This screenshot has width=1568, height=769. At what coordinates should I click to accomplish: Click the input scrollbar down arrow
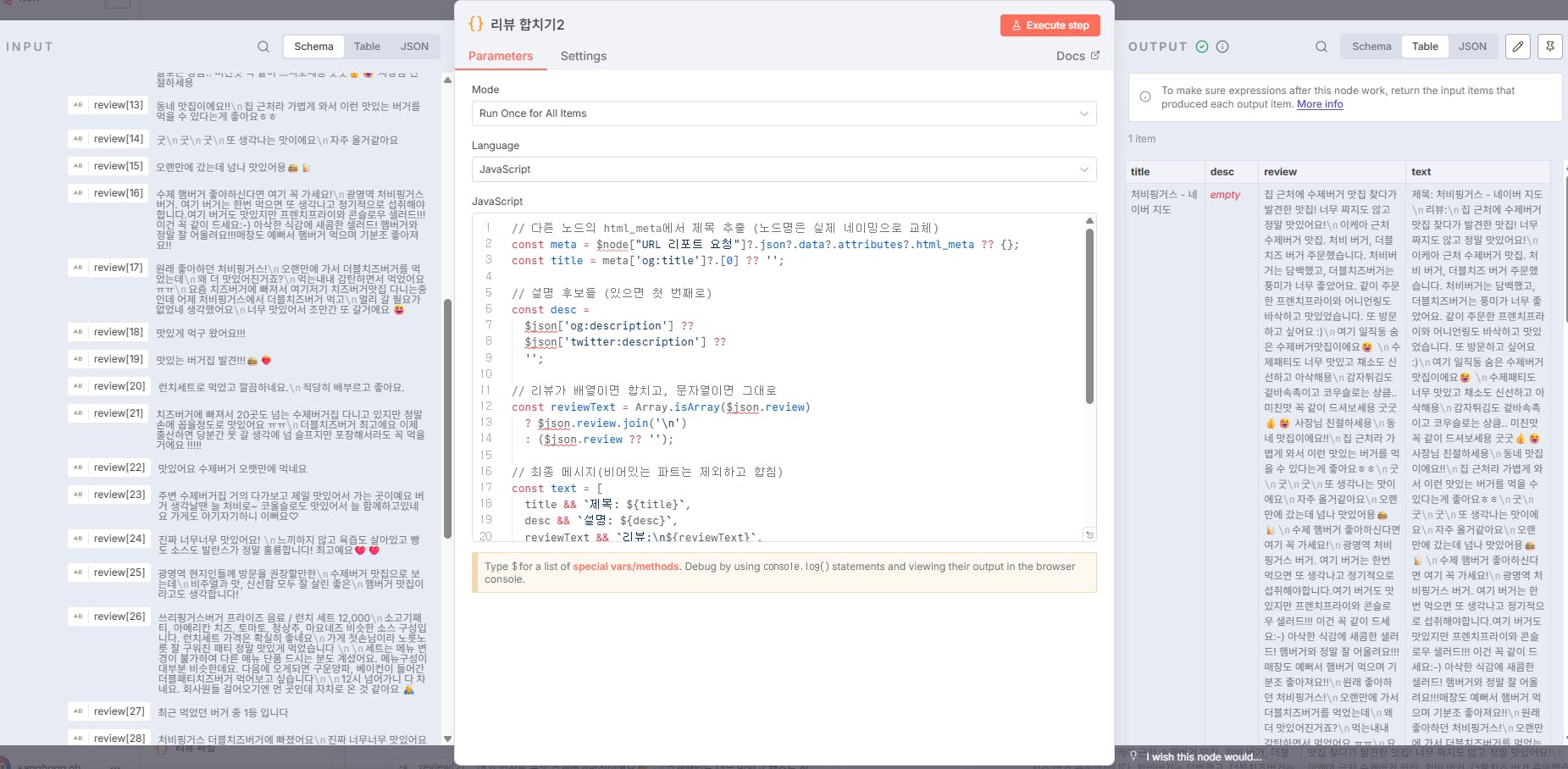447,739
